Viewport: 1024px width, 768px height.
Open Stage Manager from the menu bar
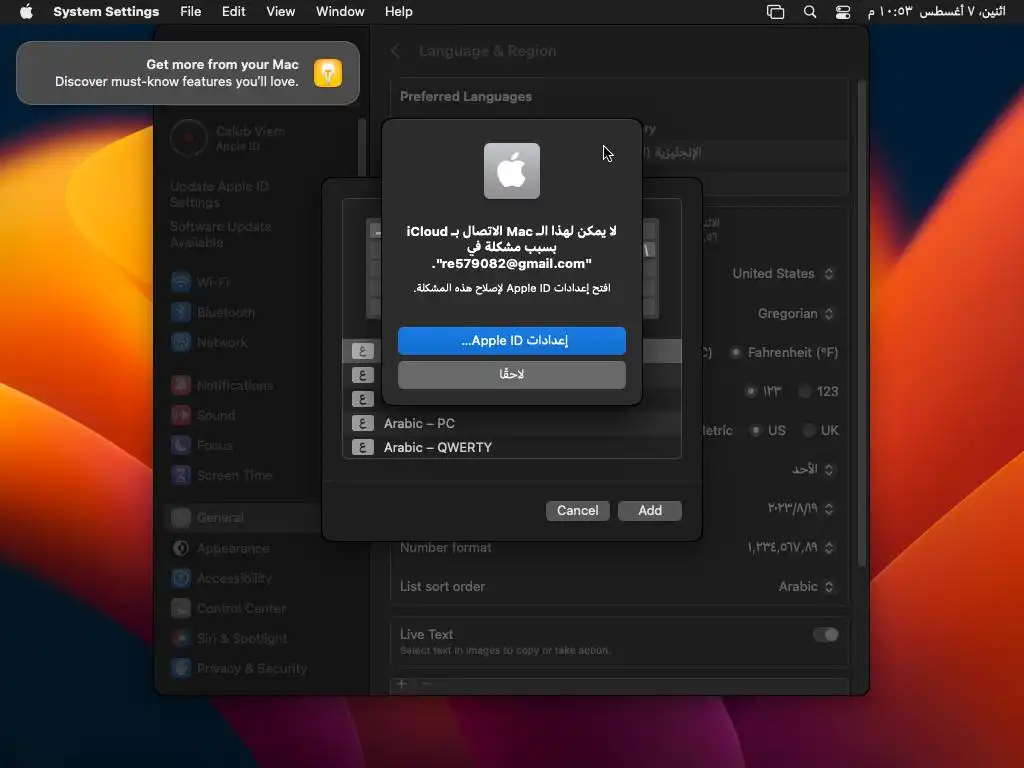(775, 12)
